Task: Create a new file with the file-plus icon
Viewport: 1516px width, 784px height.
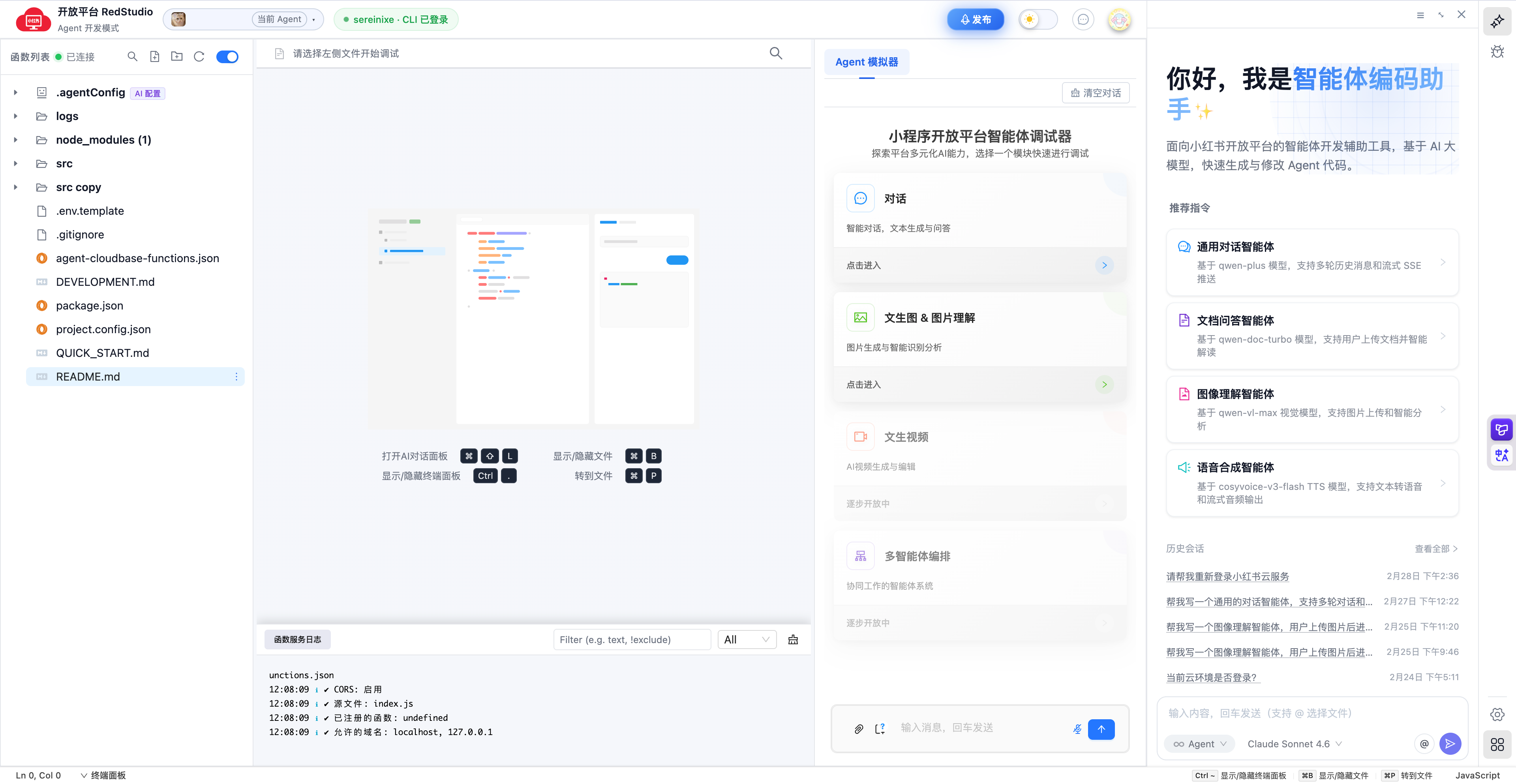Action: (155, 56)
